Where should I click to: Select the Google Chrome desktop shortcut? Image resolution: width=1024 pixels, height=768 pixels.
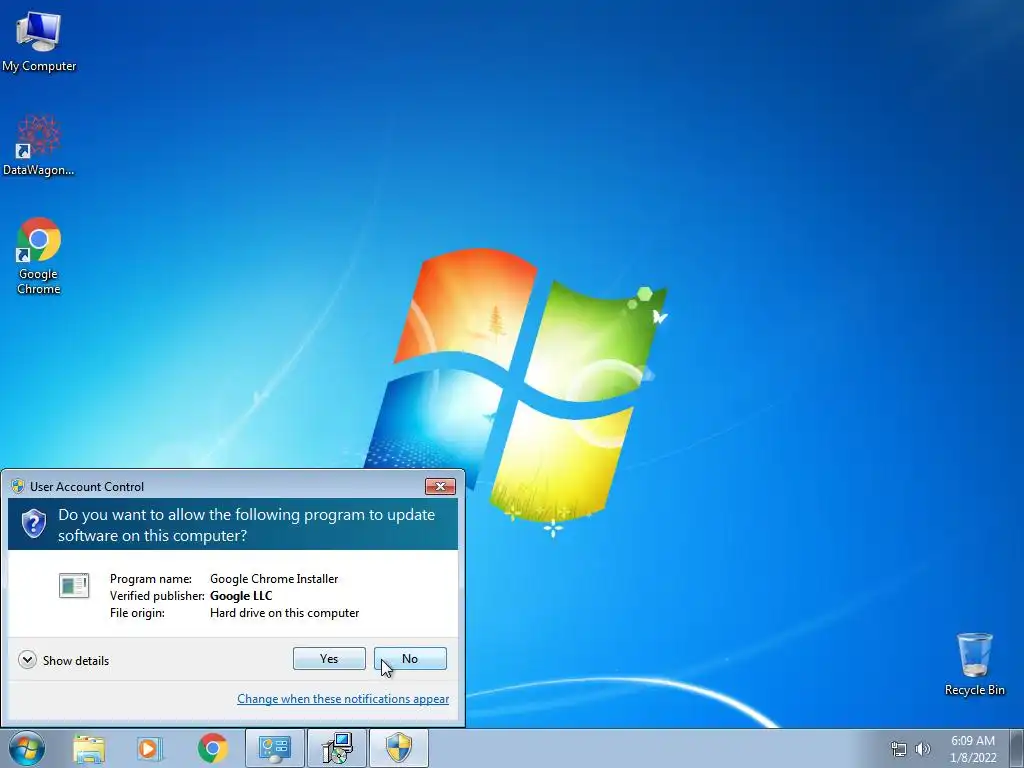point(39,255)
